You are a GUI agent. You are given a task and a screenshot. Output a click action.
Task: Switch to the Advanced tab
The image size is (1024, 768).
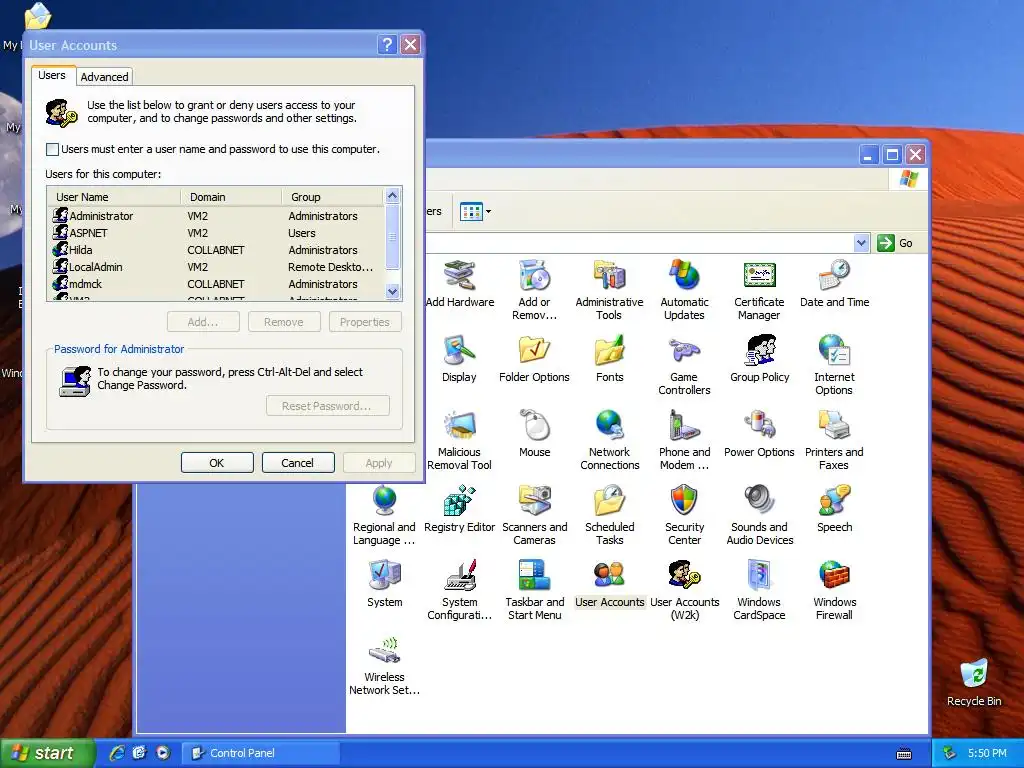pyautogui.click(x=104, y=76)
